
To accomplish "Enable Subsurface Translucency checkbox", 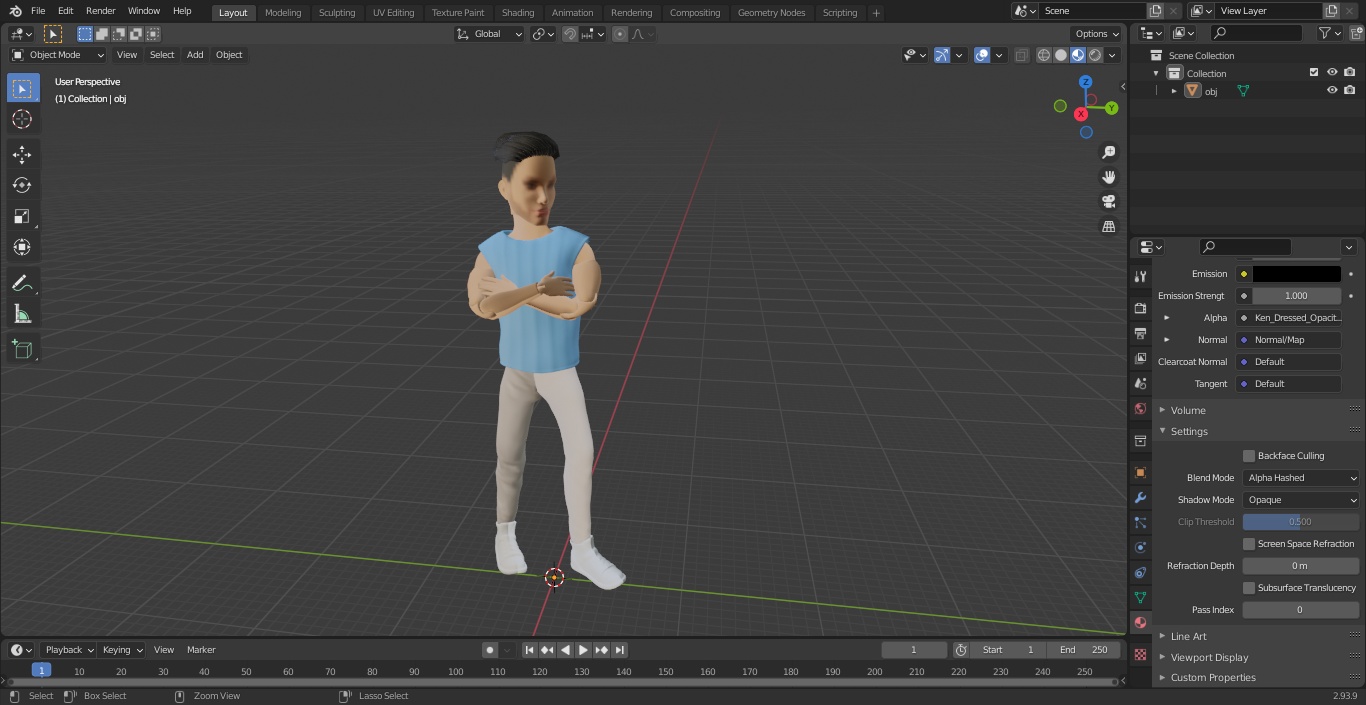I will (x=1248, y=588).
